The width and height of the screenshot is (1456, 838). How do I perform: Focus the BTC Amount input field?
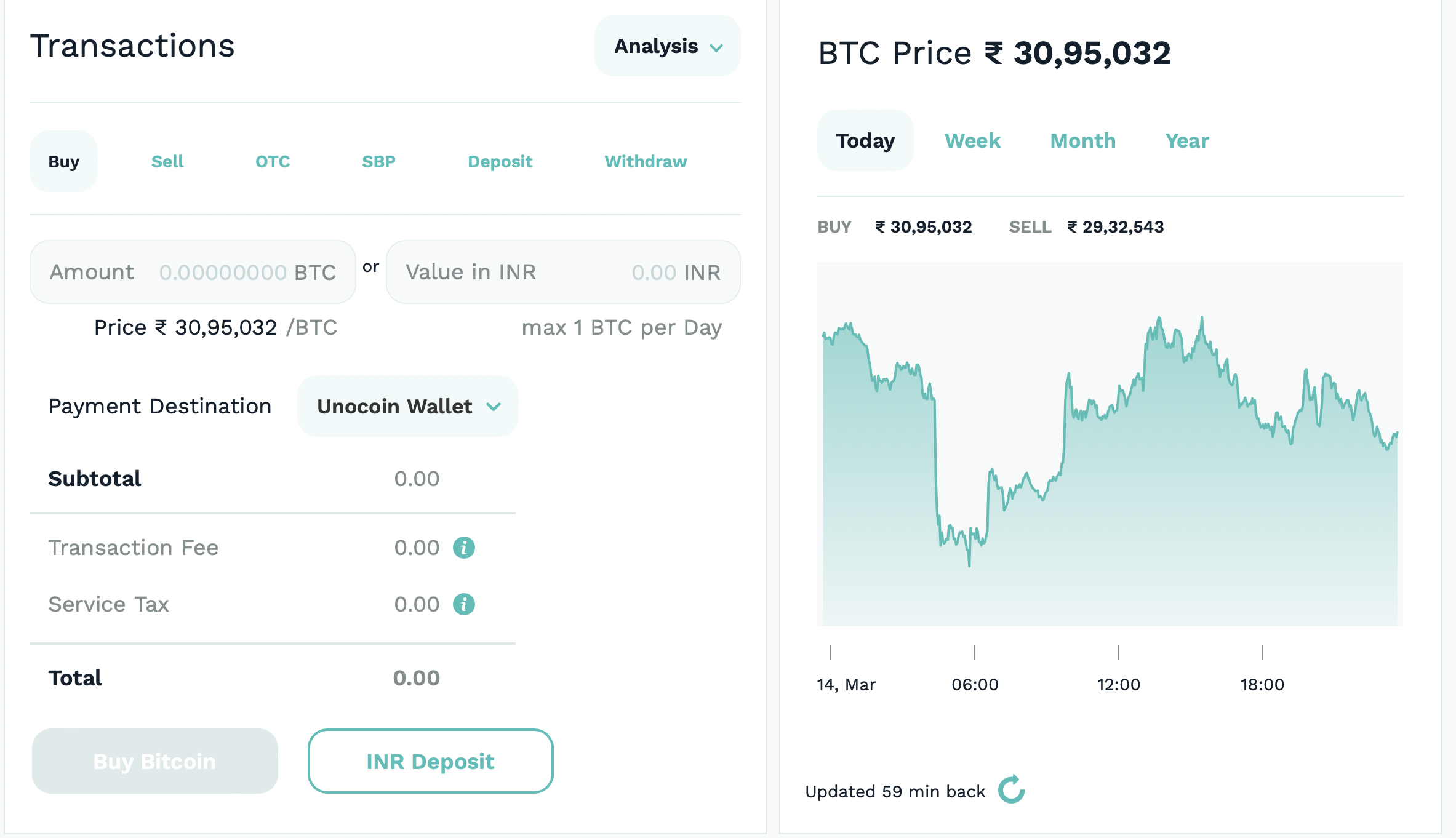pos(193,272)
